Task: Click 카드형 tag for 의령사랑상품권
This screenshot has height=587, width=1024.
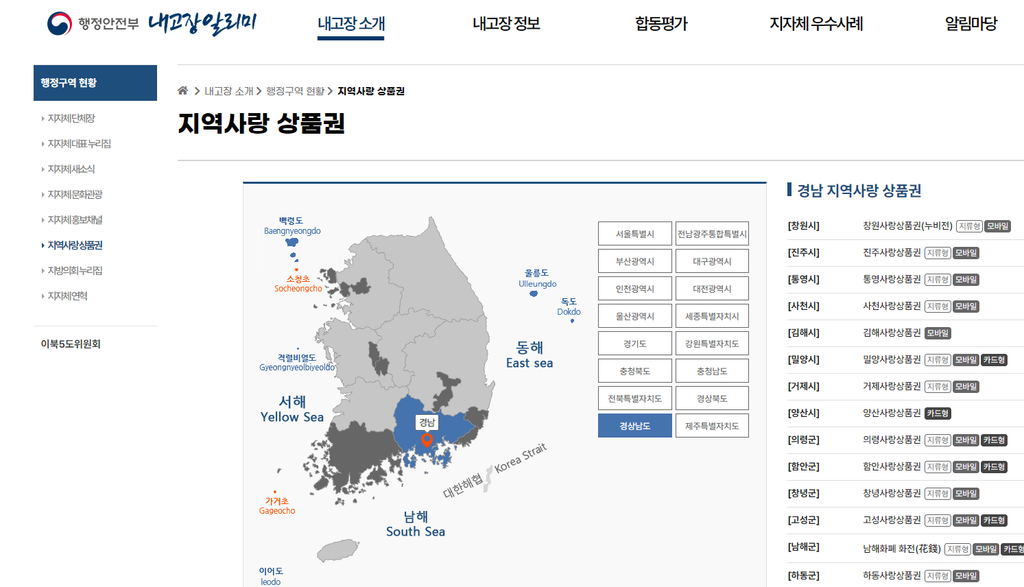Action: (x=993, y=440)
